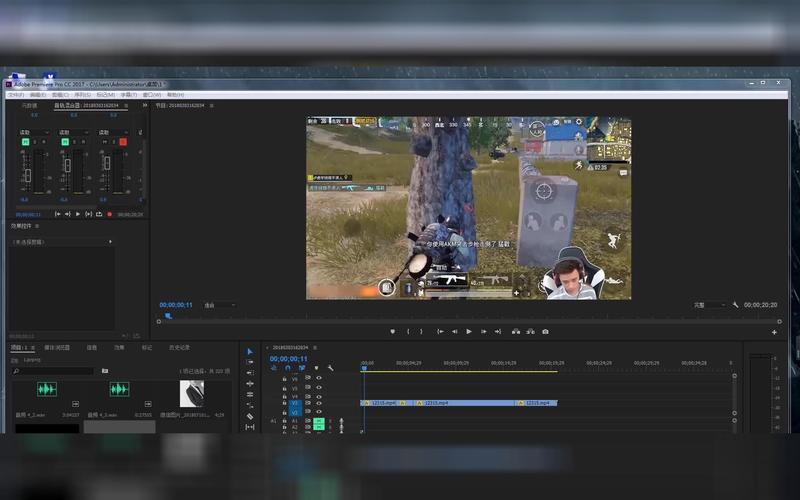Click Go to Out point in Program monitor

tap(498, 332)
